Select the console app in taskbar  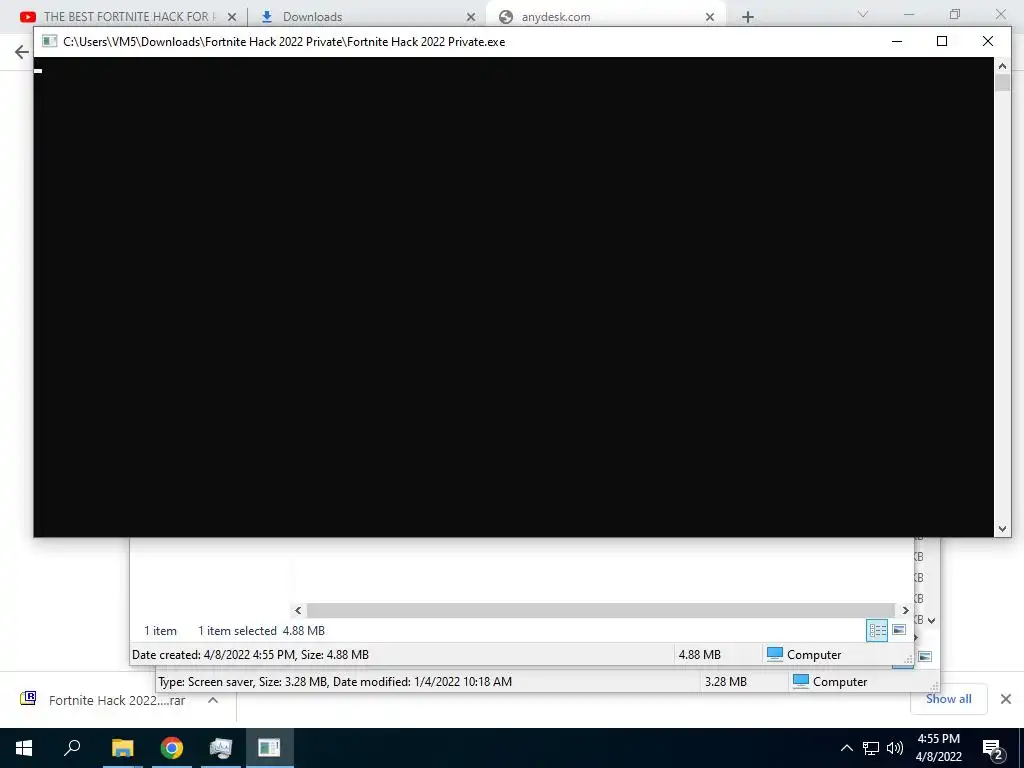point(269,748)
